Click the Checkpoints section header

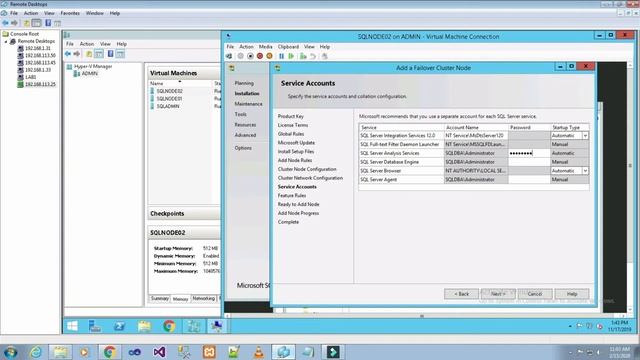(x=184, y=213)
